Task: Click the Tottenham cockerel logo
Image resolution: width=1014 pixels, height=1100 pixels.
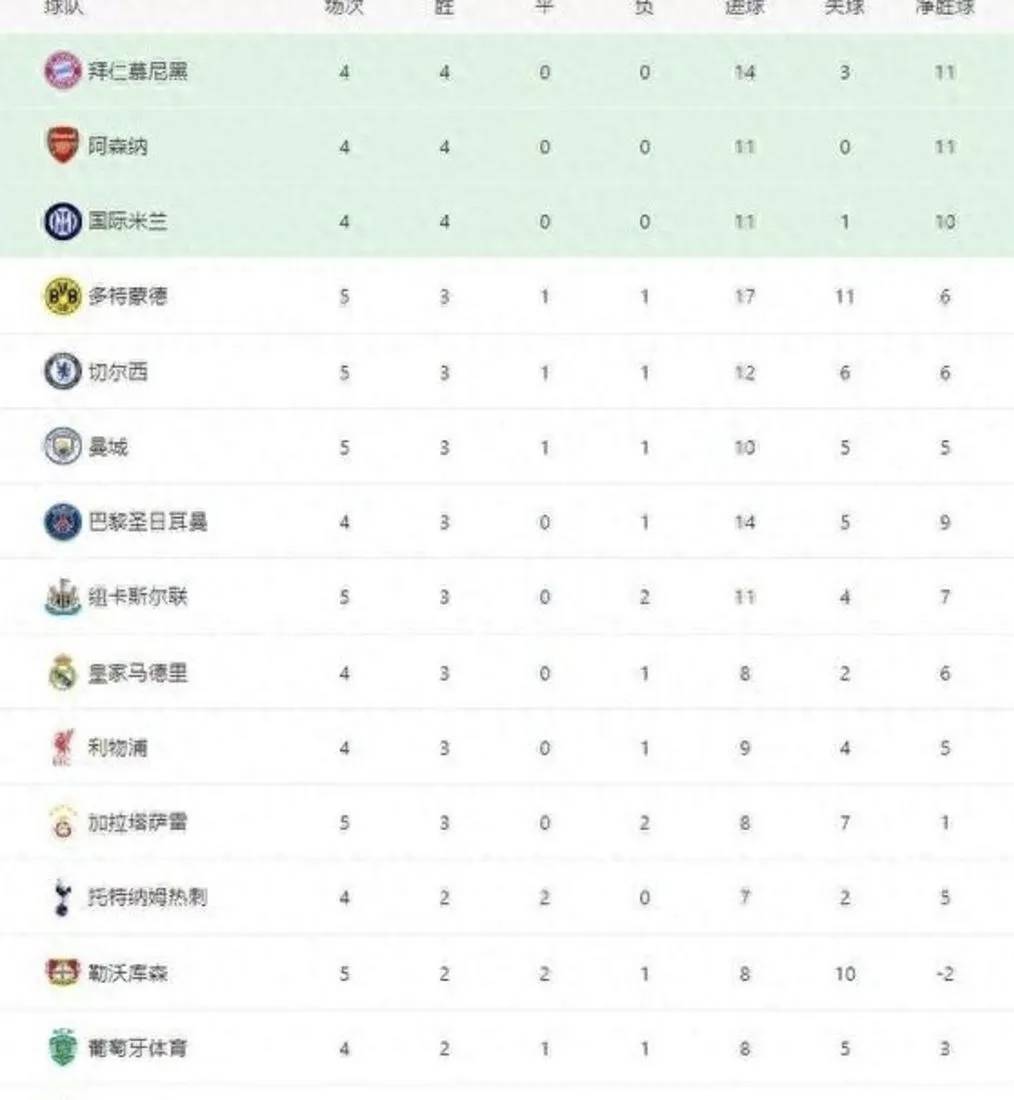Action: pyautogui.click(x=62, y=898)
